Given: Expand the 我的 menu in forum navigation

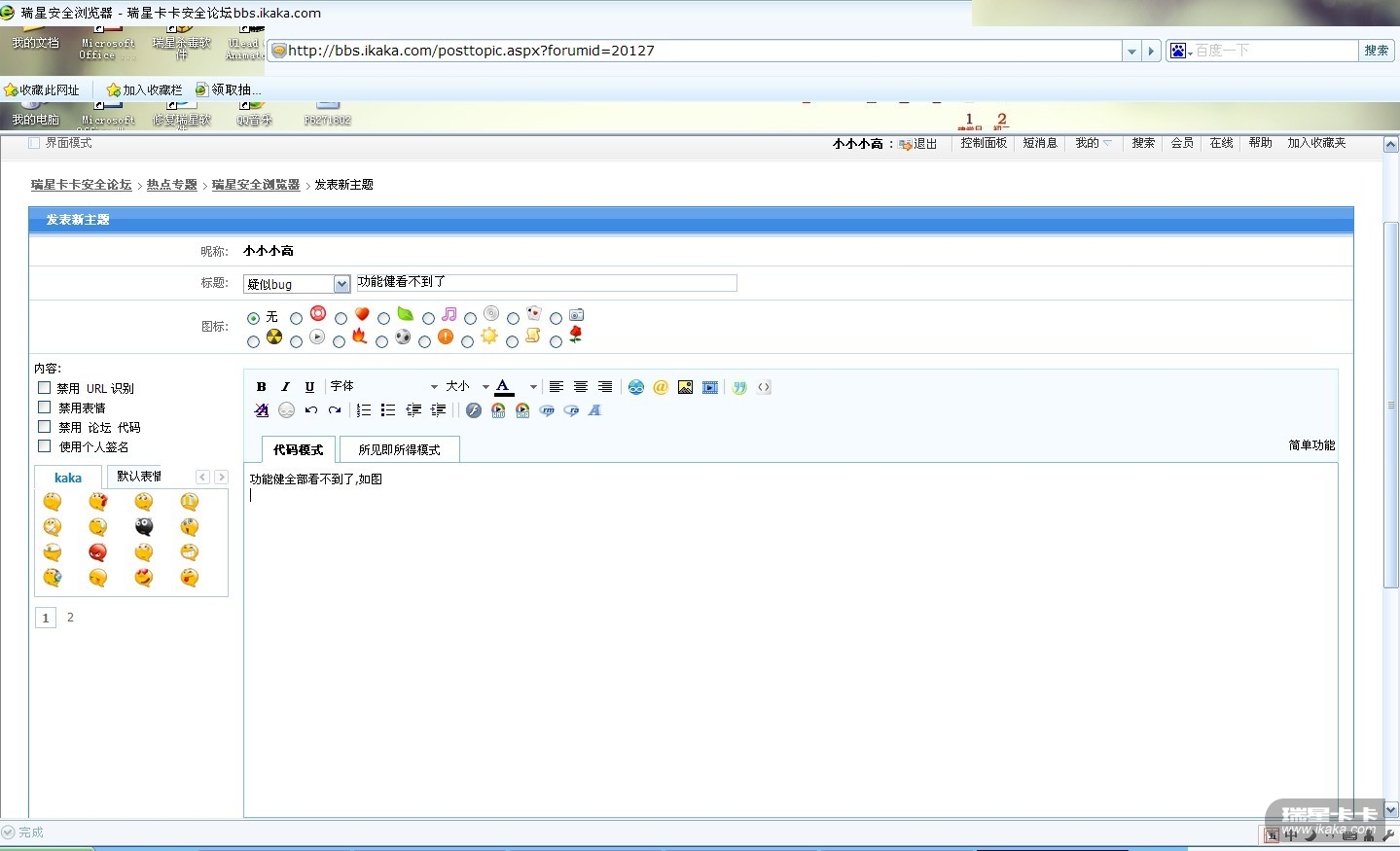Looking at the screenshot, I should 1093,143.
